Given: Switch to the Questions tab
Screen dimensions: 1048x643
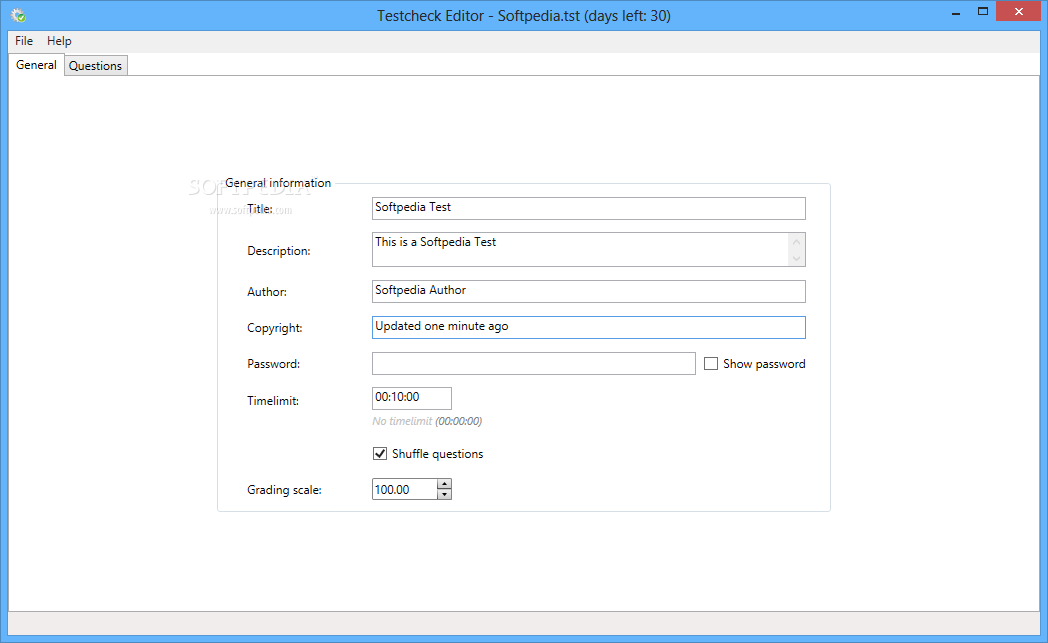Looking at the screenshot, I should click(x=96, y=66).
